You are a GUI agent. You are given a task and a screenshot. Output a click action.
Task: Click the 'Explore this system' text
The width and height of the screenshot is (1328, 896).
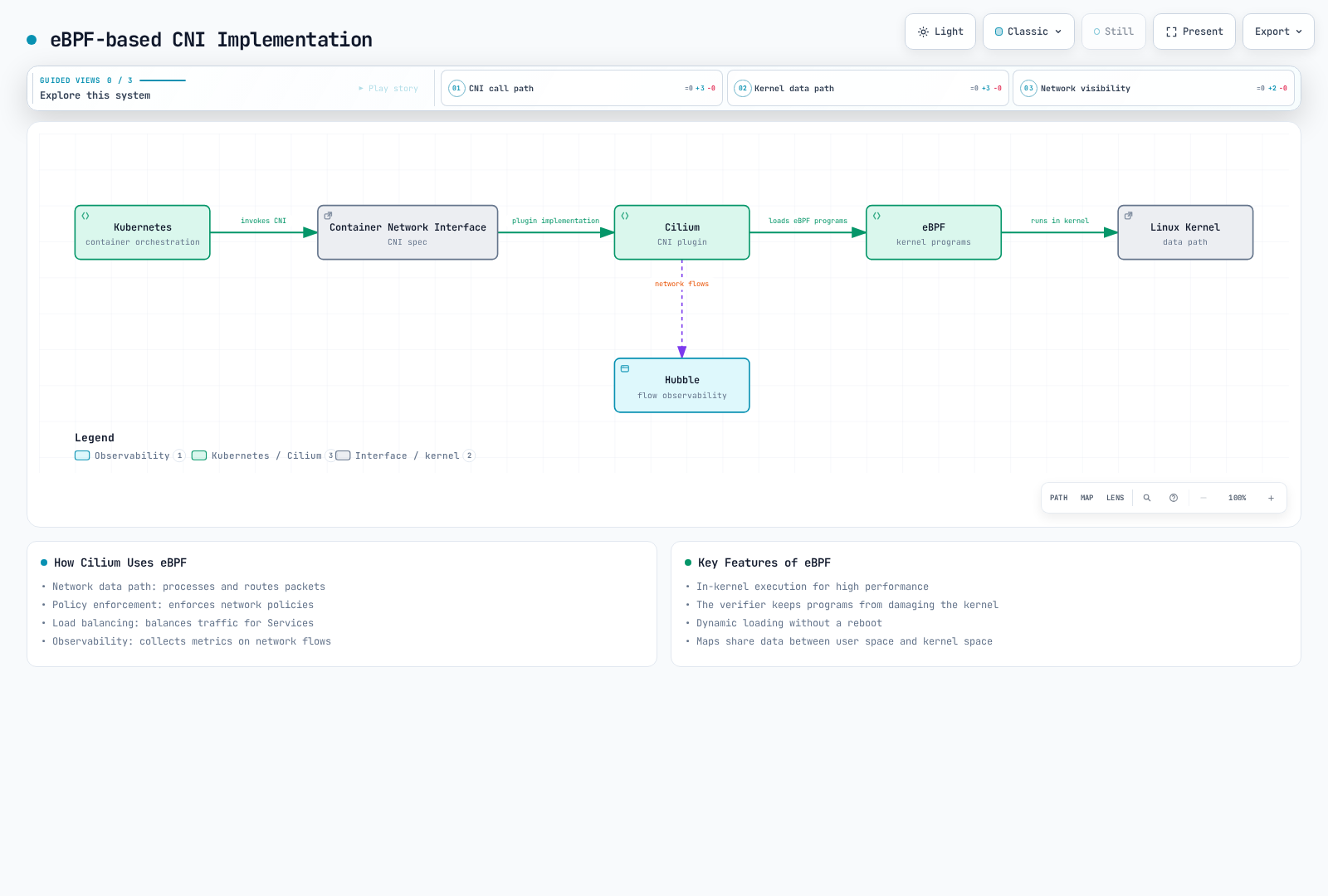coord(95,95)
